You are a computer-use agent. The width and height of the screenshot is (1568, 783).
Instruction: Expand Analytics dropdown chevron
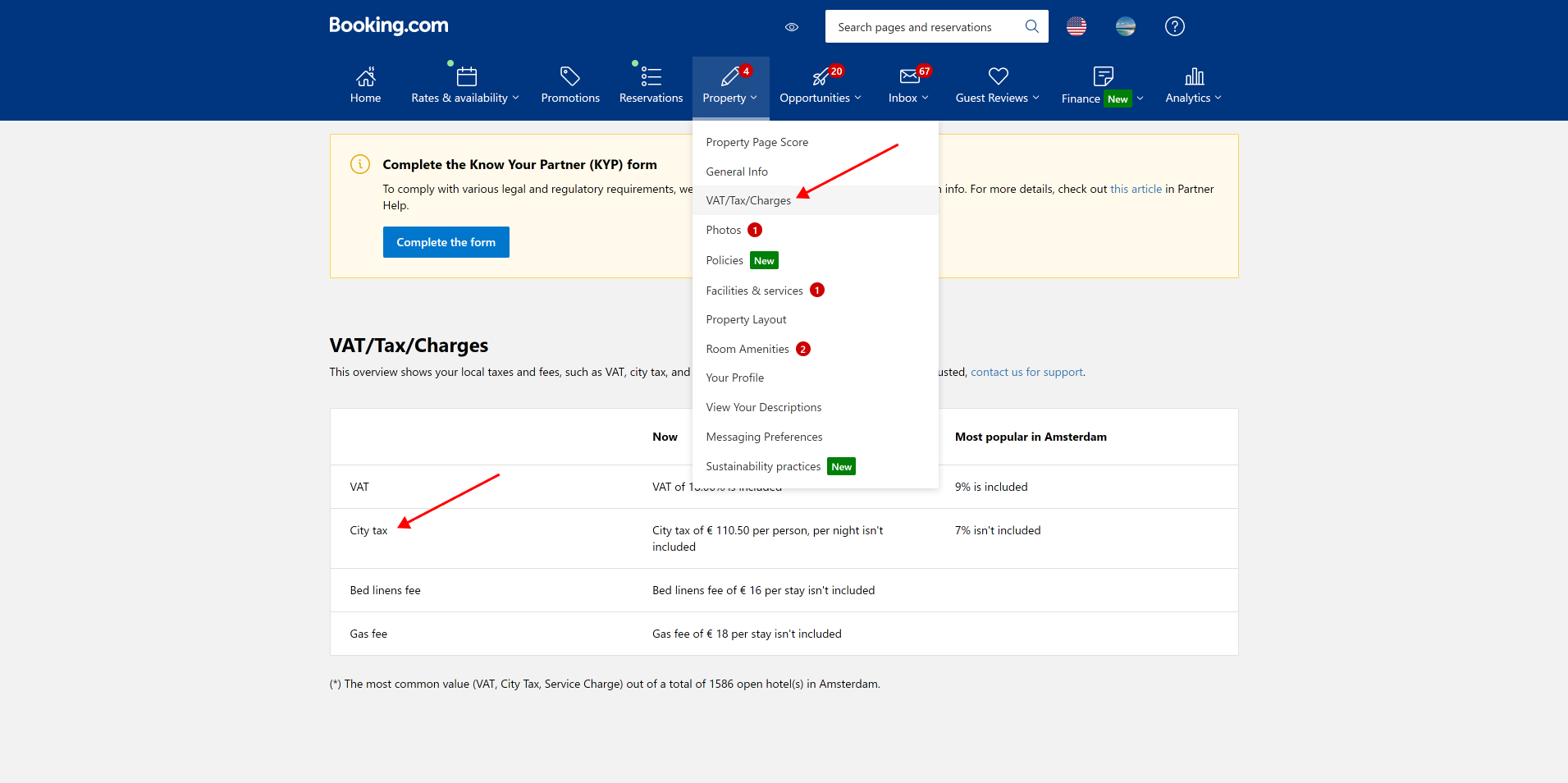[x=1218, y=98]
